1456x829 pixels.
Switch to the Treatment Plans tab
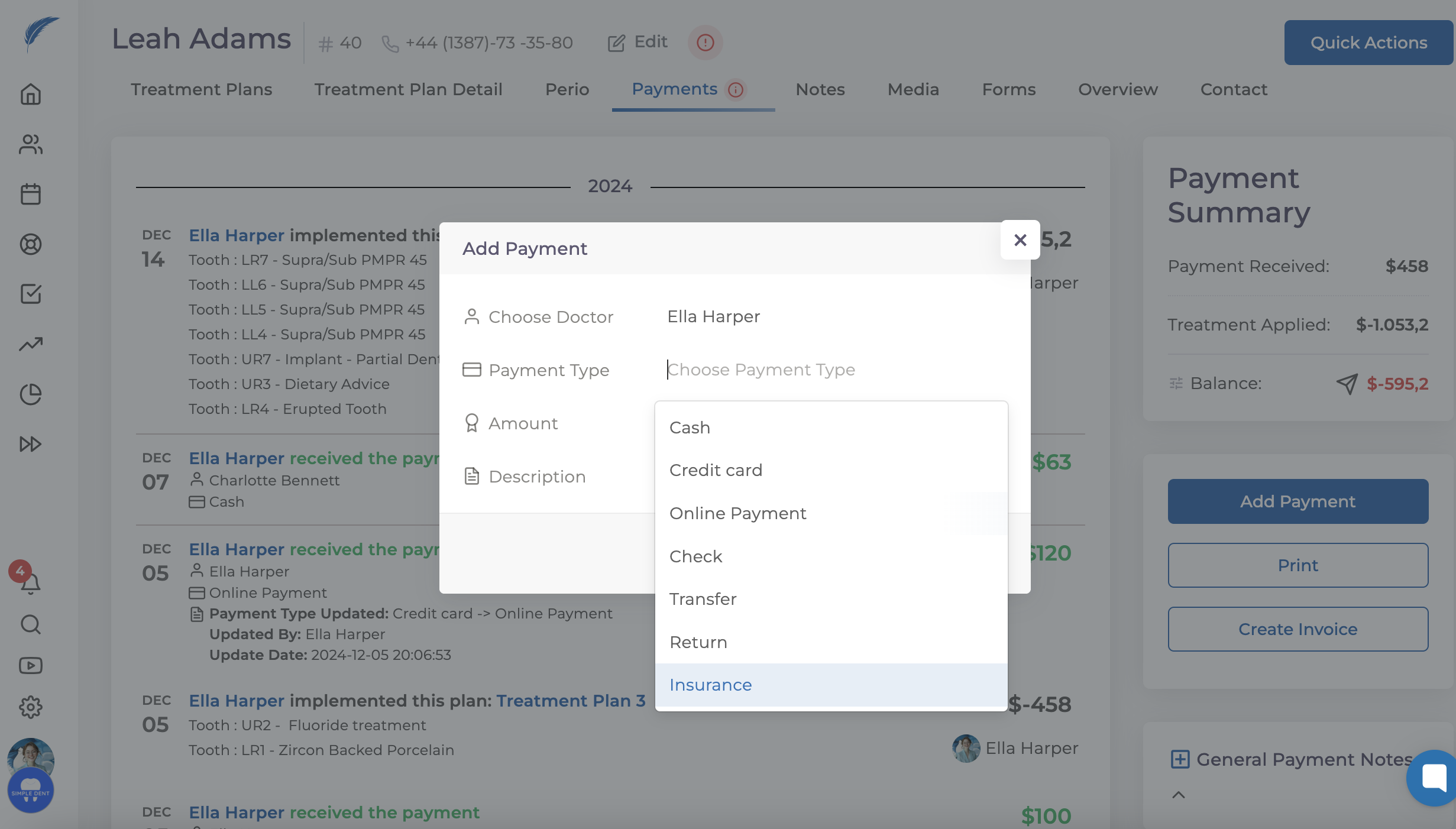click(201, 89)
